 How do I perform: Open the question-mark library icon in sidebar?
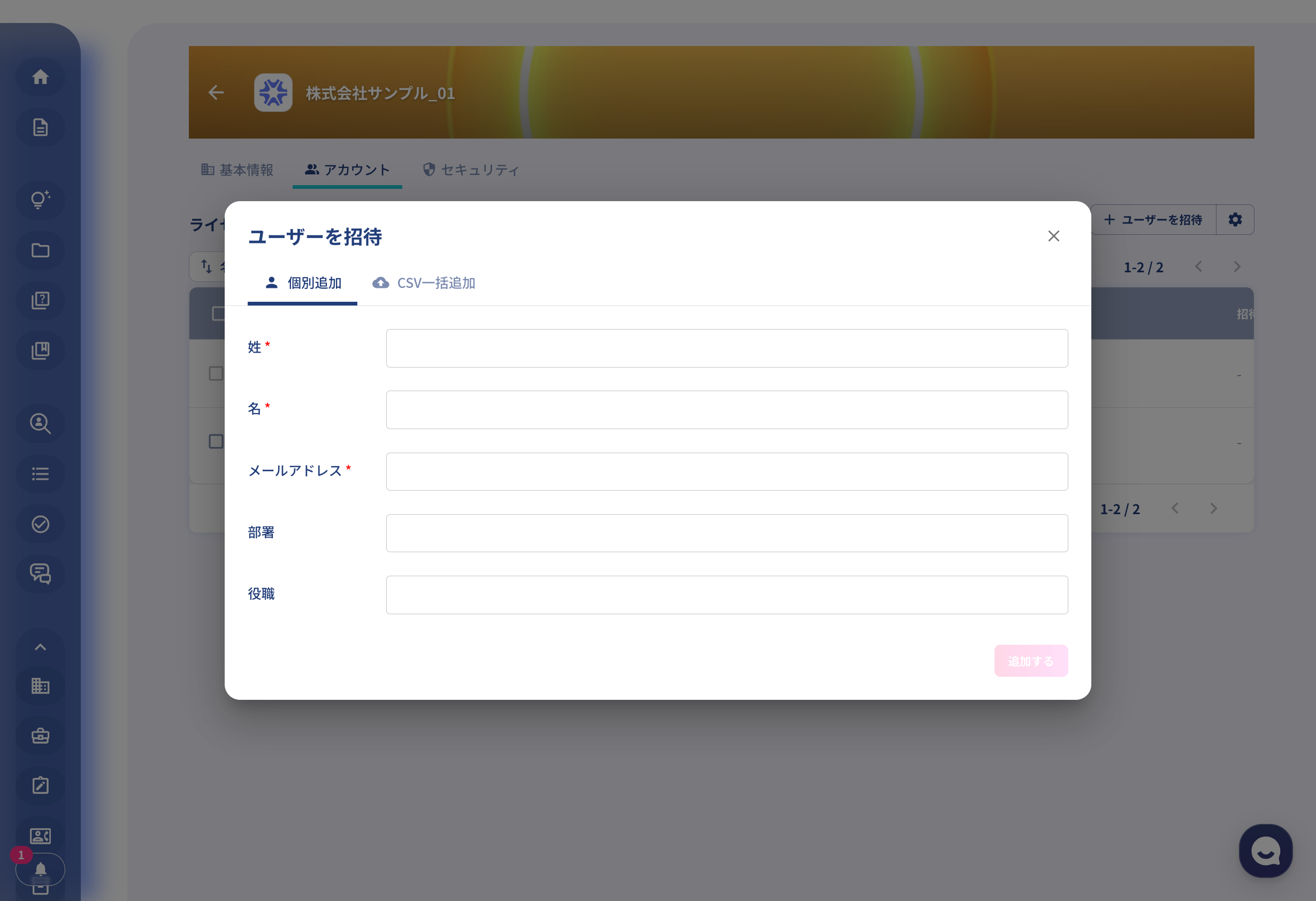click(40, 301)
